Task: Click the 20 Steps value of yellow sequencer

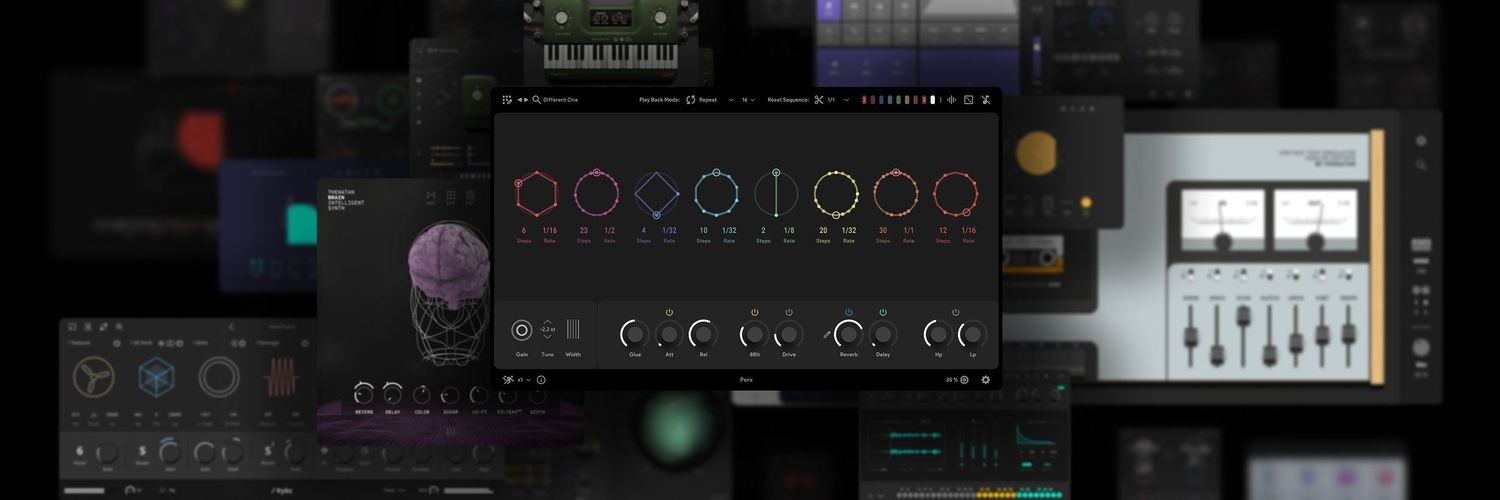Action: [823, 231]
